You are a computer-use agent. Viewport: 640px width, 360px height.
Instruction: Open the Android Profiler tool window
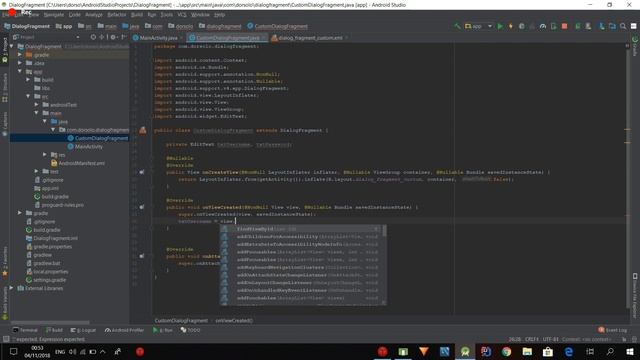tap(124, 330)
